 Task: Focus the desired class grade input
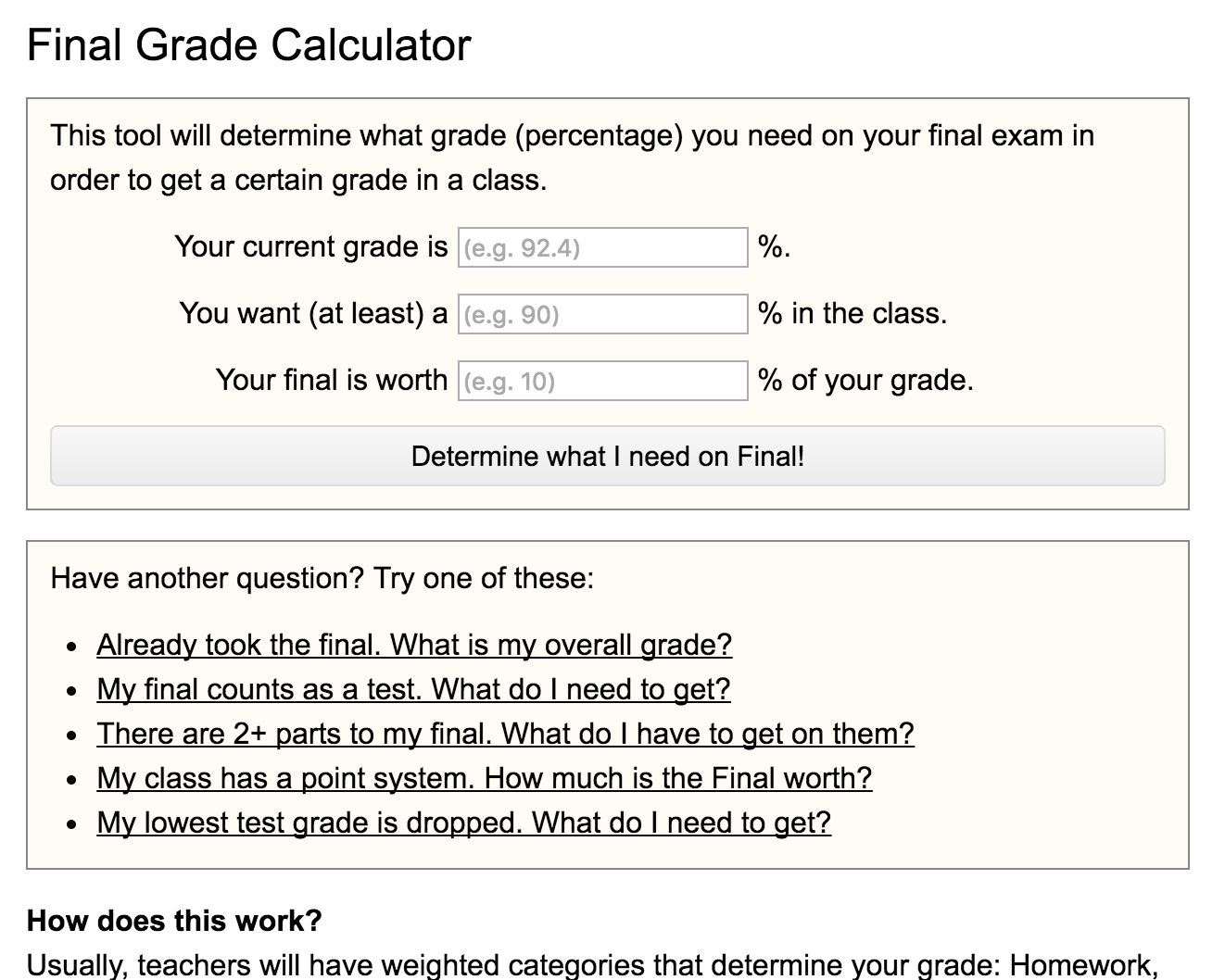tap(602, 314)
